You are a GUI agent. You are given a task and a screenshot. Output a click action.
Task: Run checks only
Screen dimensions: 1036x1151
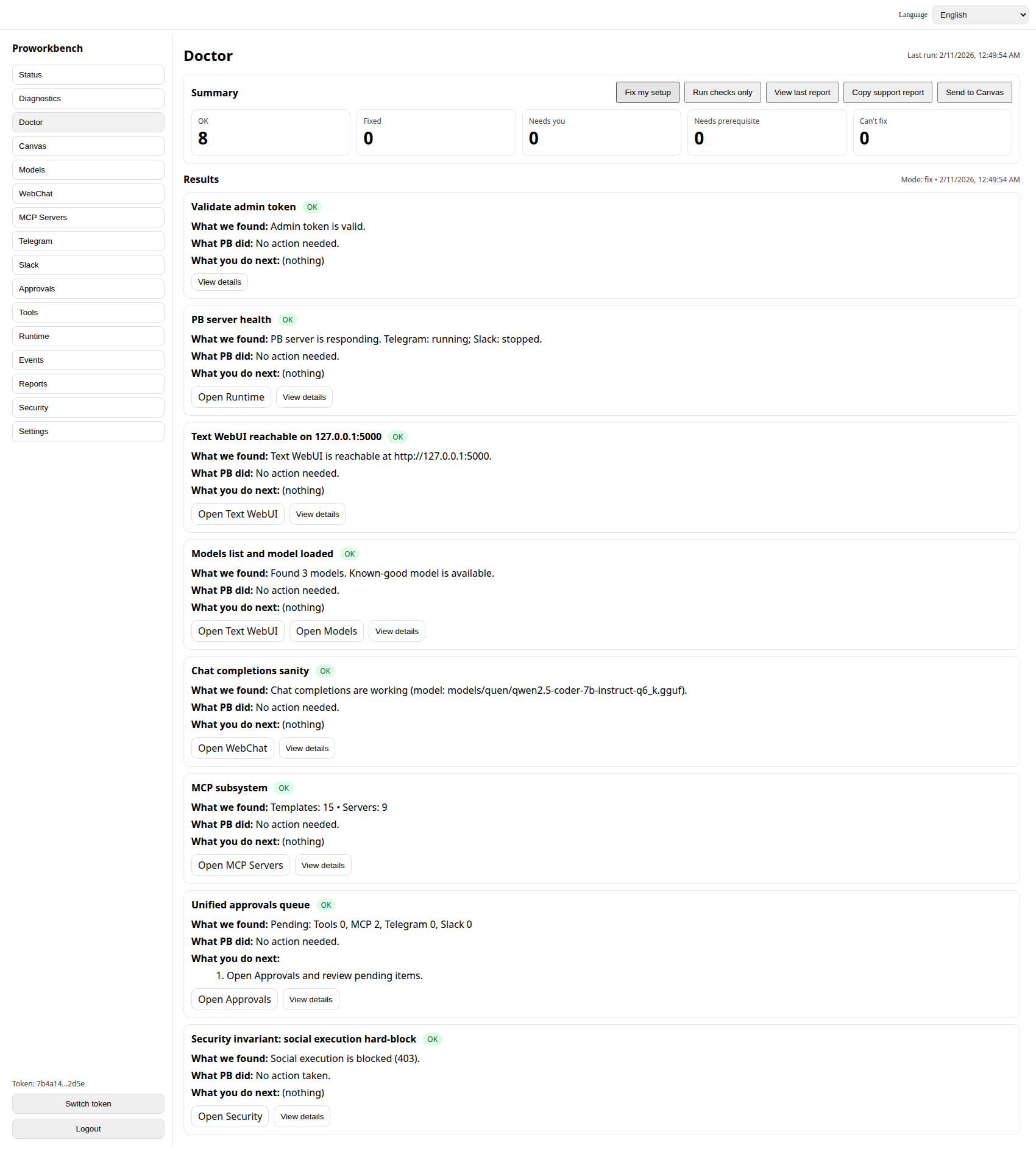pos(722,93)
